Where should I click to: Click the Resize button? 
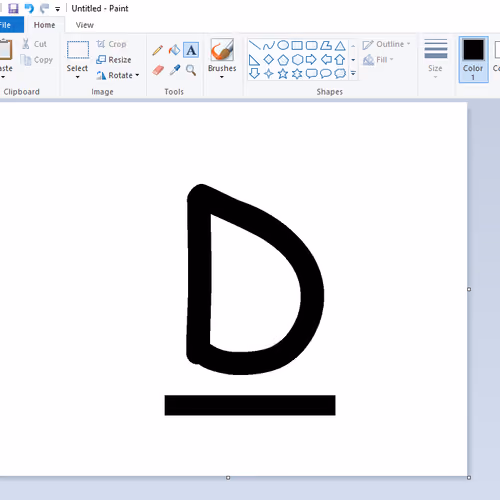[114, 60]
